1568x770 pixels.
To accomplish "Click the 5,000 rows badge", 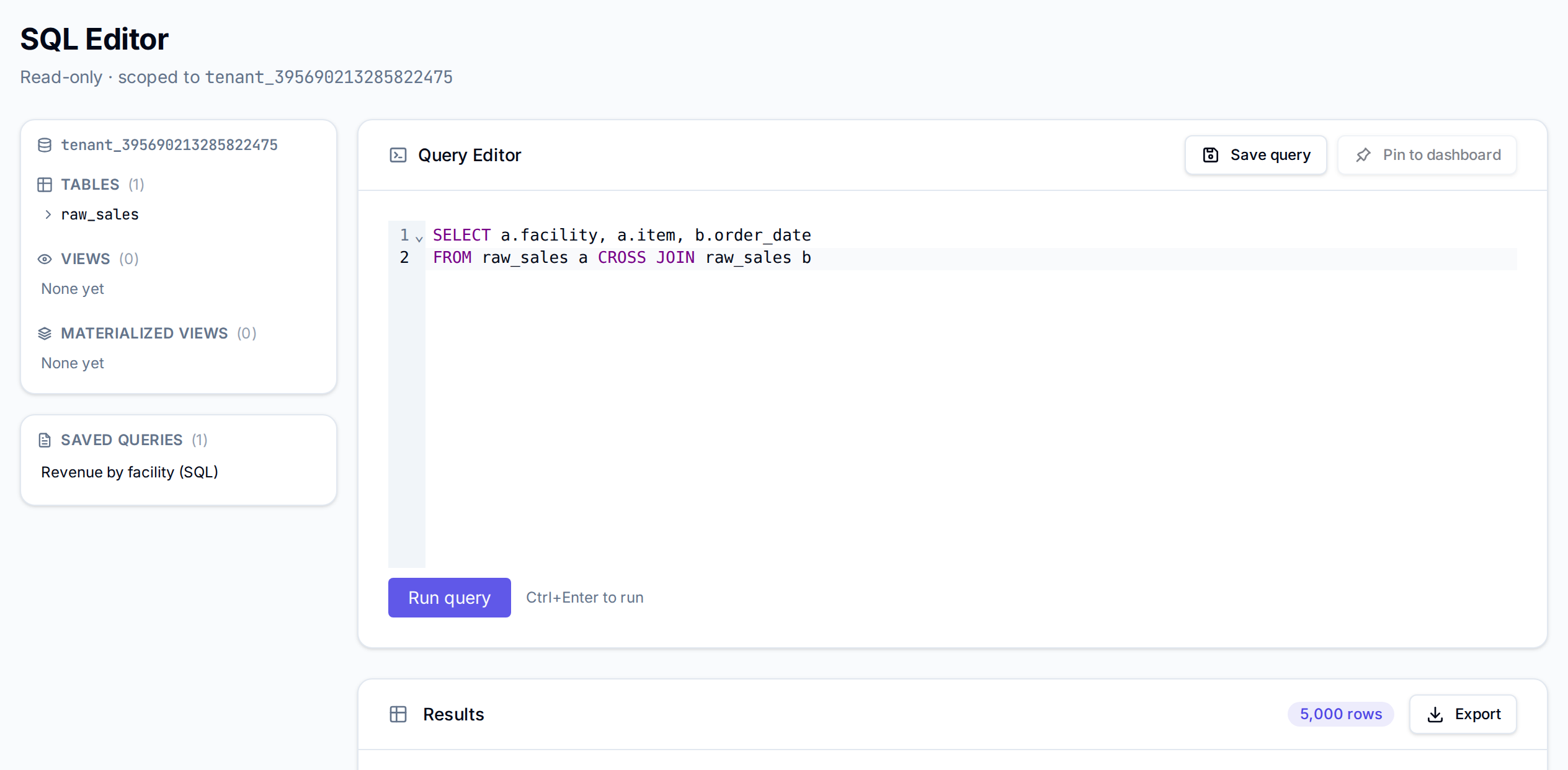I will pyautogui.click(x=1341, y=714).
